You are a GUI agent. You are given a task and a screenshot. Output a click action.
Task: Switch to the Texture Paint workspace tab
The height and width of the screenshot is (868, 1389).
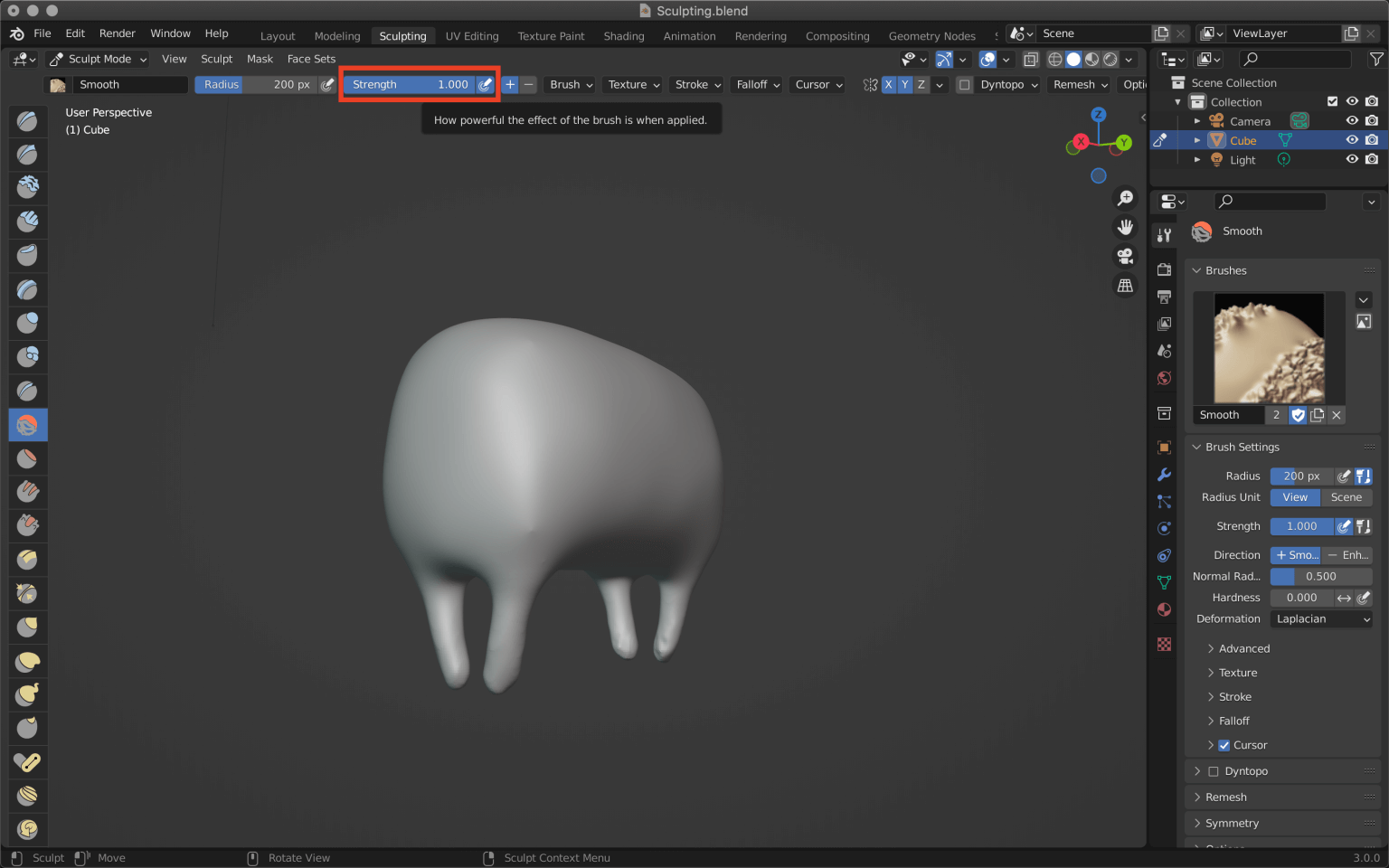click(551, 36)
